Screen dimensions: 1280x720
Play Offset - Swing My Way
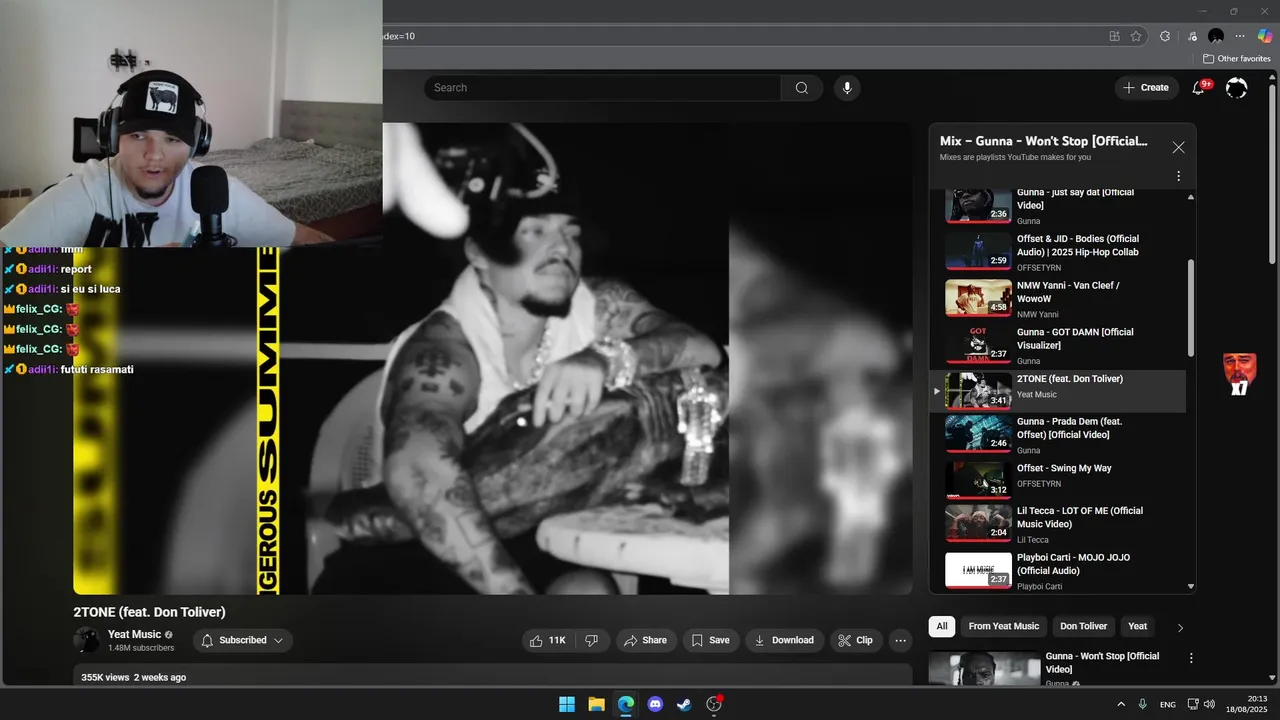(1058, 479)
